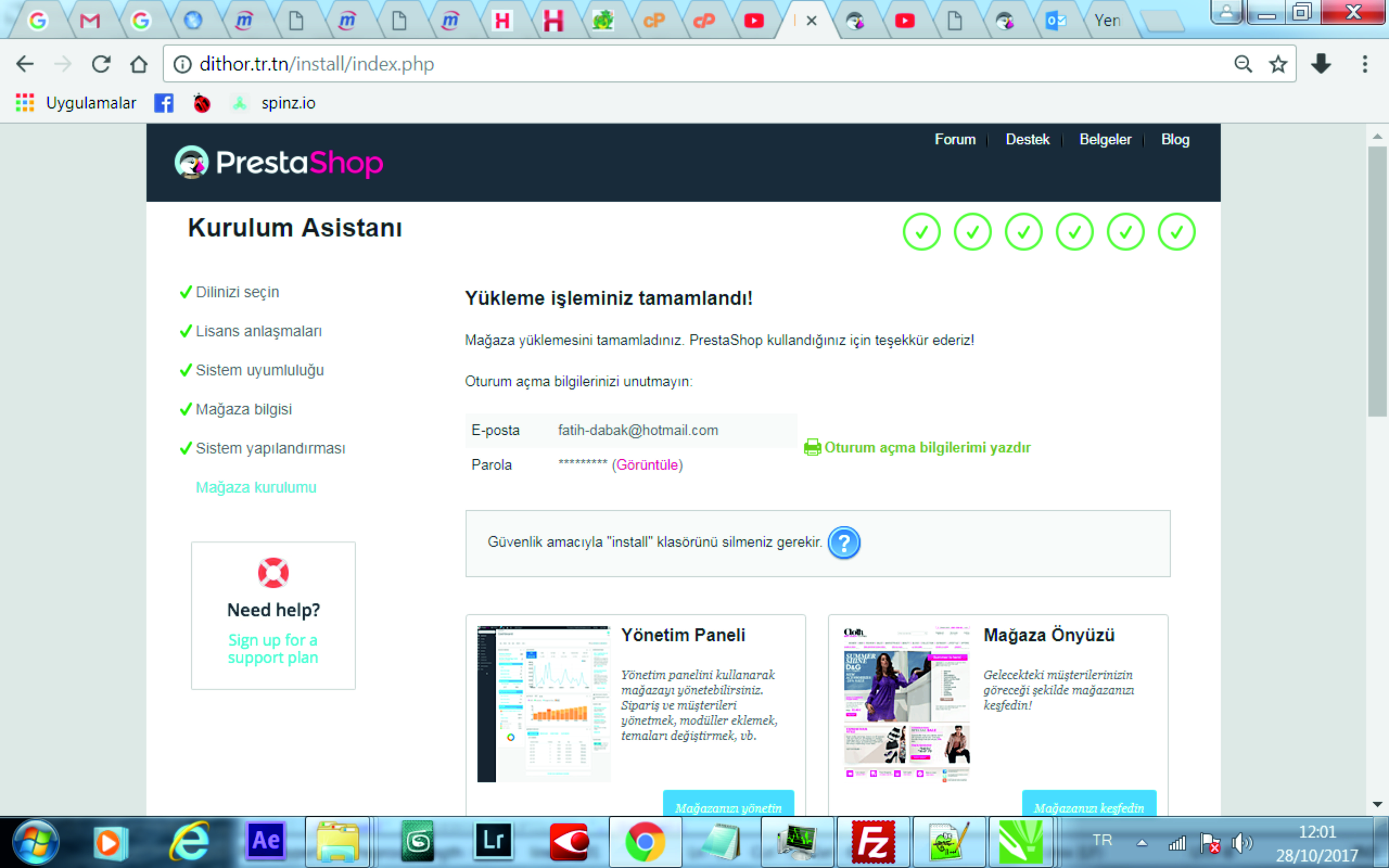The width and height of the screenshot is (1389, 868).
Task: Click Oturum açma bilgilerimi yazdır link
Action: pyautogui.click(x=927, y=447)
